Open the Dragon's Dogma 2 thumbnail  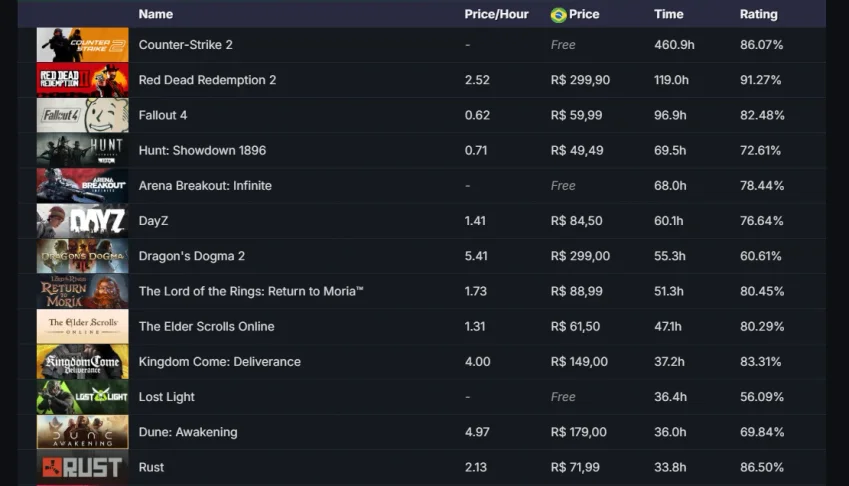click(x=83, y=256)
